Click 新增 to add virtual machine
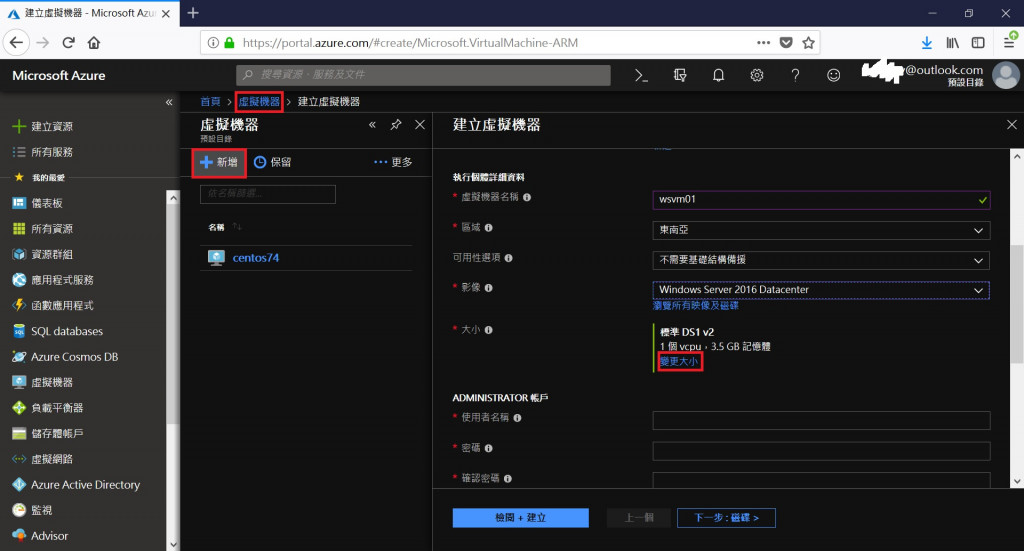Image resolution: width=1024 pixels, height=551 pixels. 219,162
